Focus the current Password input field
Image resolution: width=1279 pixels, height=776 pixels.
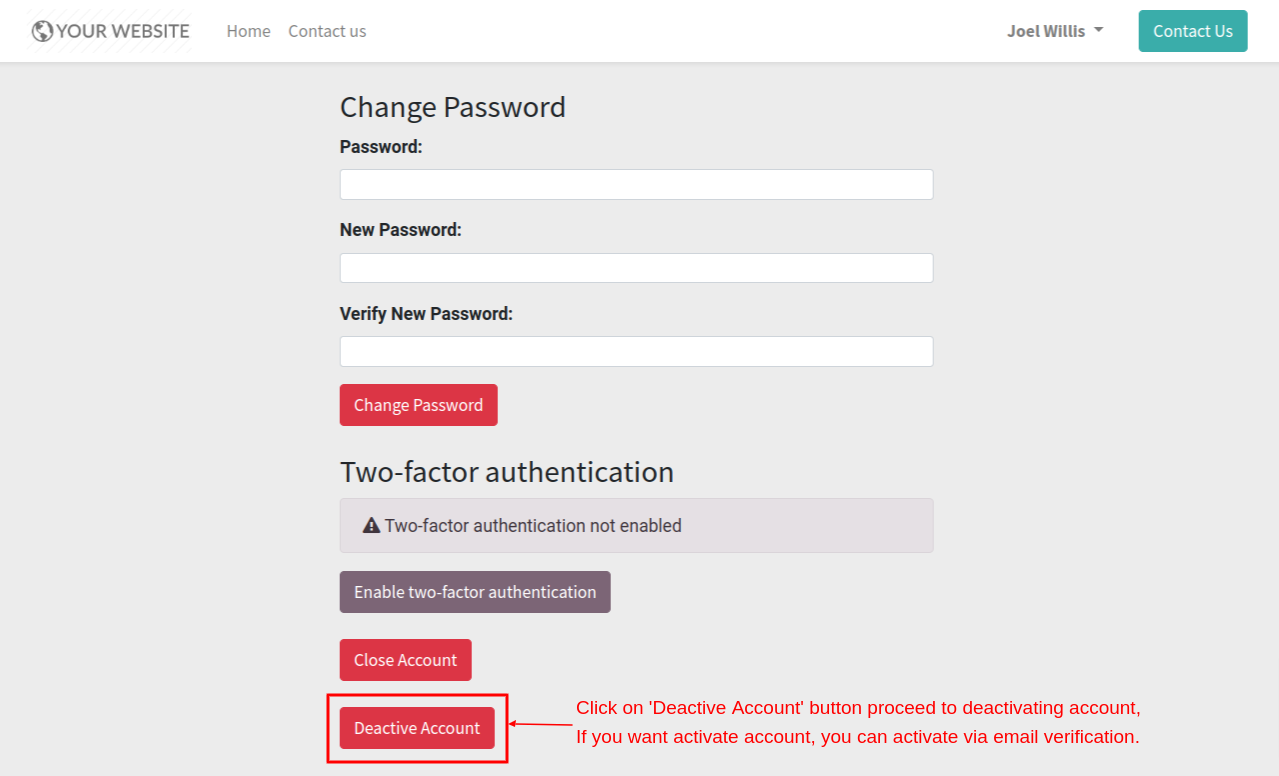coord(636,184)
